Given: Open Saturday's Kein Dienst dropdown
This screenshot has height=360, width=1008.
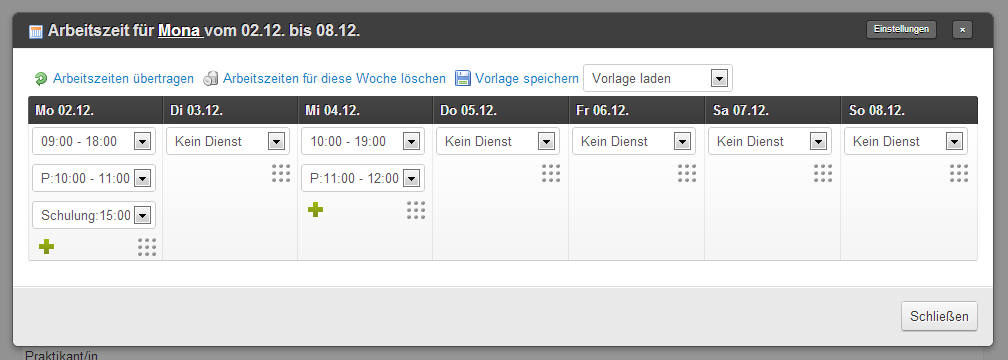Looking at the screenshot, I should (770, 141).
